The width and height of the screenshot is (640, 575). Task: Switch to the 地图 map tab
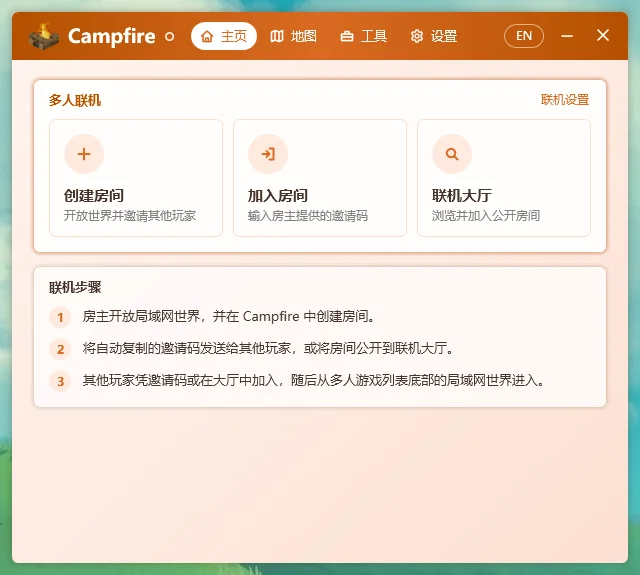[293, 36]
